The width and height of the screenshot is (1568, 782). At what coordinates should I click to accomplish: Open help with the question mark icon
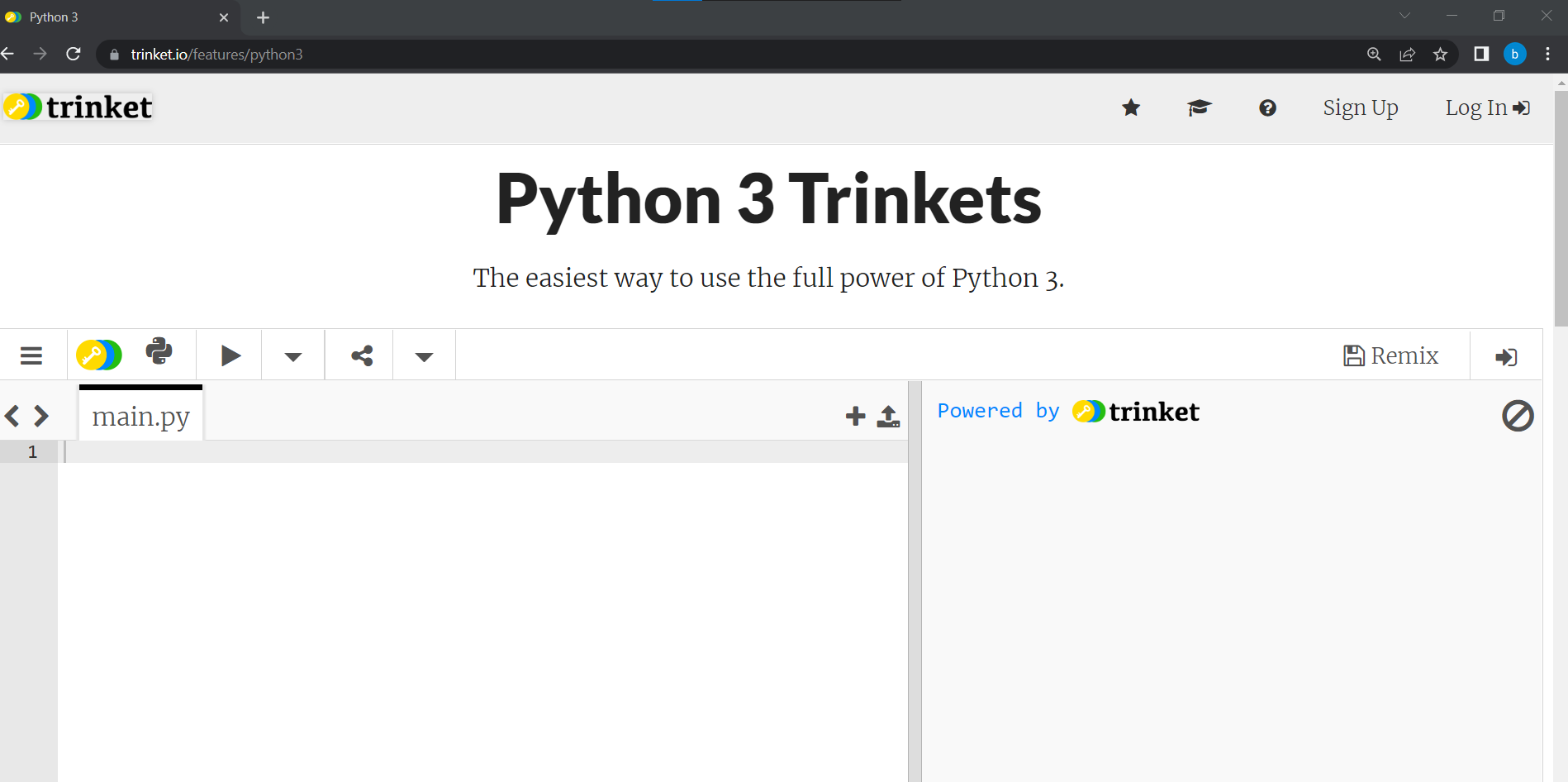(x=1267, y=108)
